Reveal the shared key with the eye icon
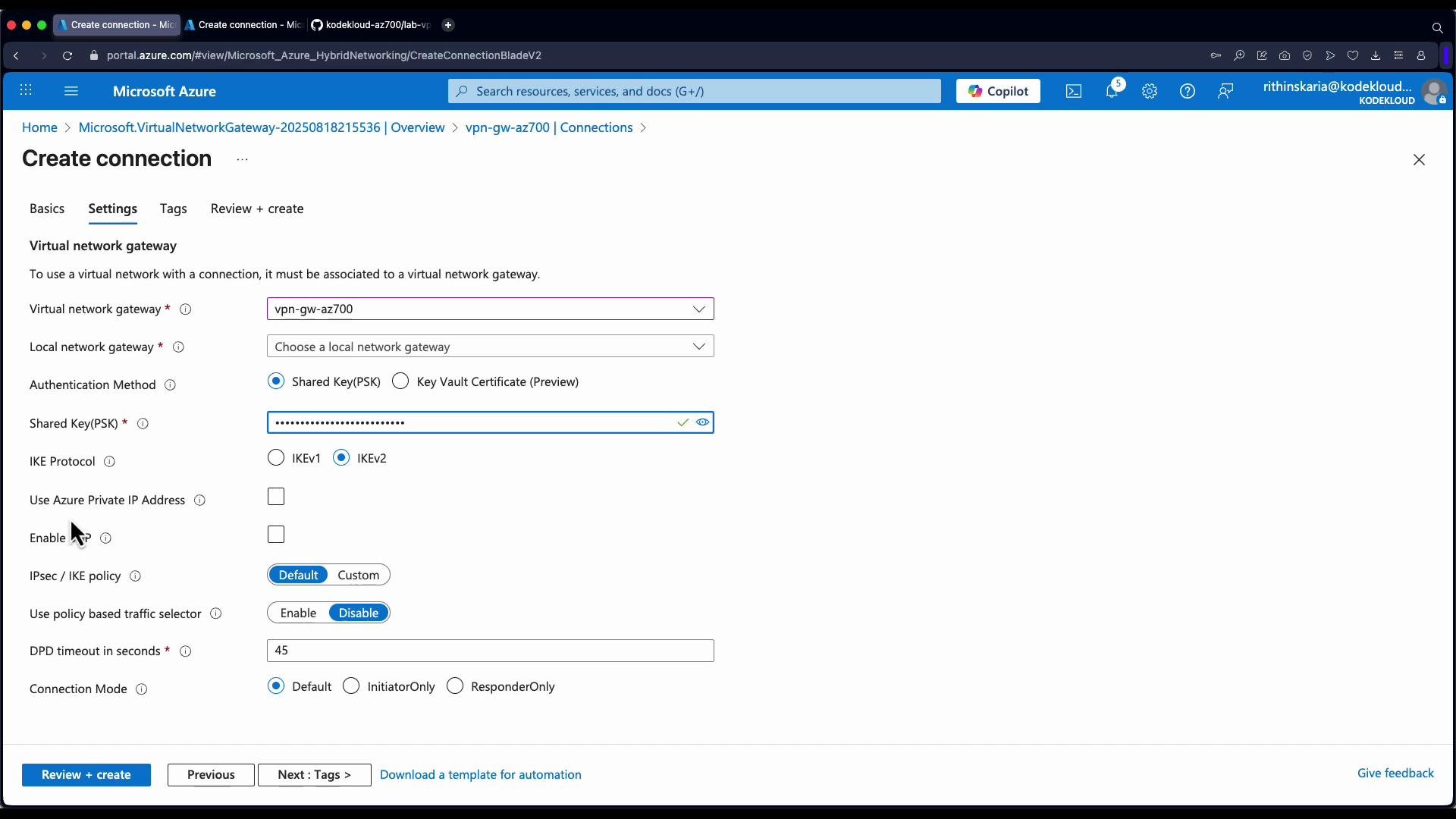The image size is (1456, 819). (703, 422)
